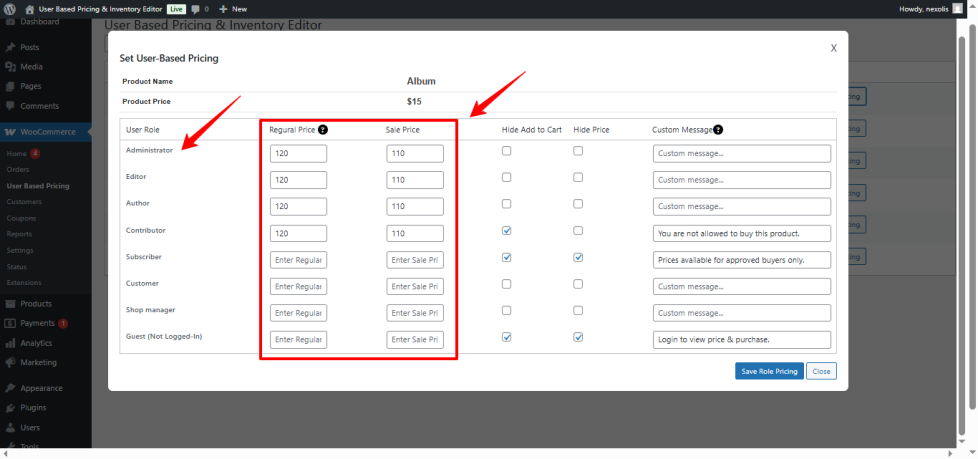978x459 pixels.
Task: Toggle Hide Add to Cart for Administrator
Action: click(506, 150)
